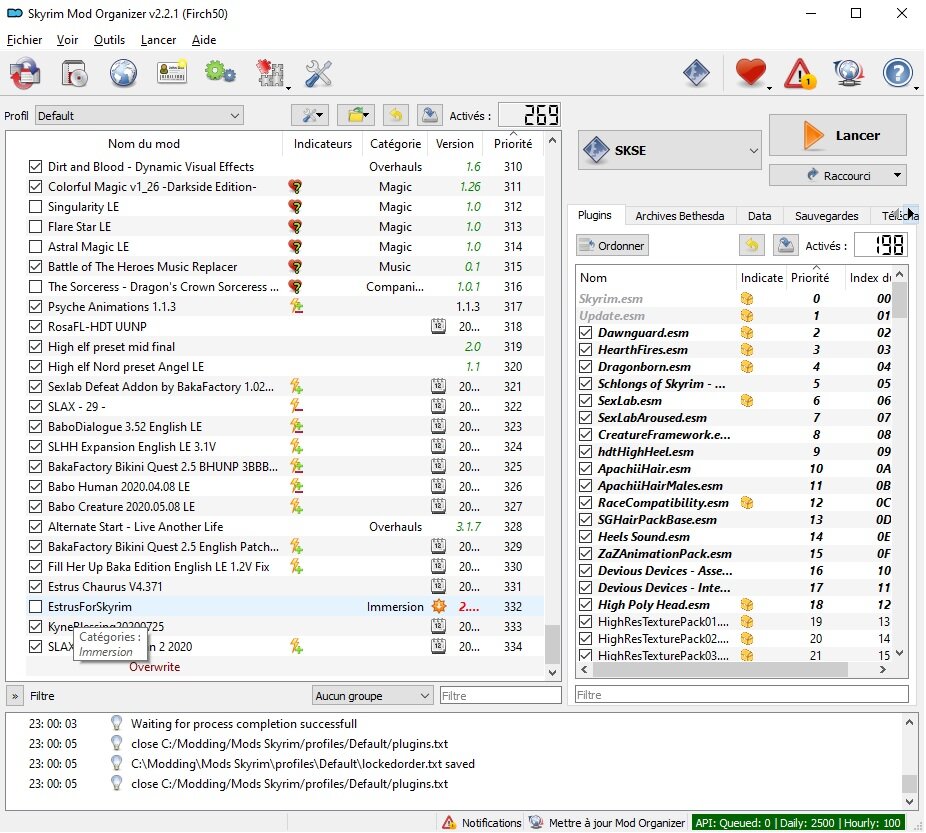Open the Data tab

pos(759,215)
